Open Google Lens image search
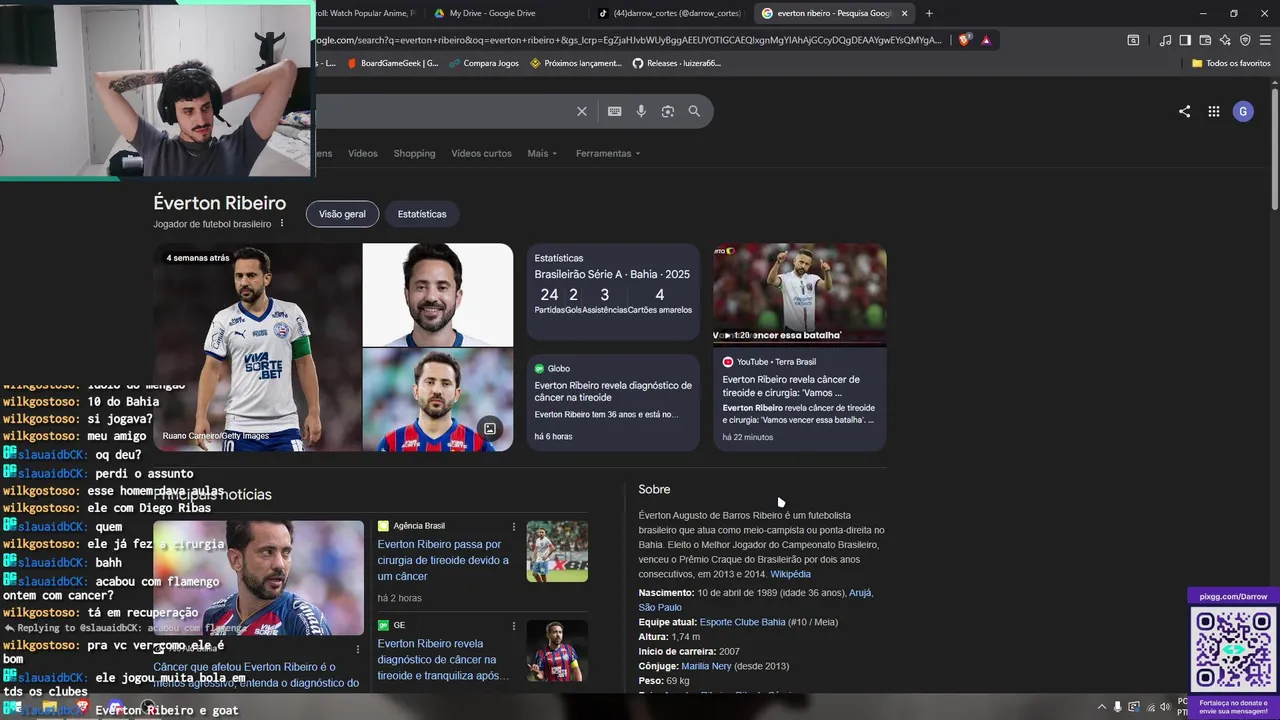Image resolution: width=1280 pixels, height=720 pixels. (x=668, y=111)
